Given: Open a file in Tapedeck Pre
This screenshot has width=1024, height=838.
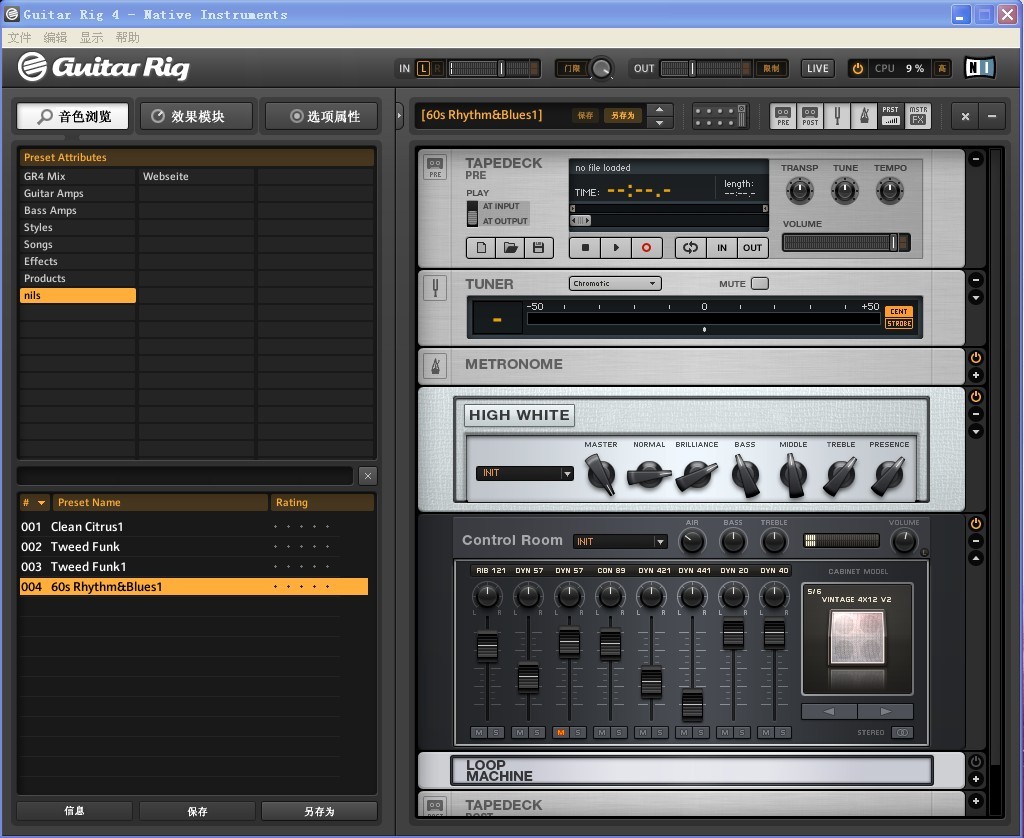Looking at the screenshot, I should point(510,248).
